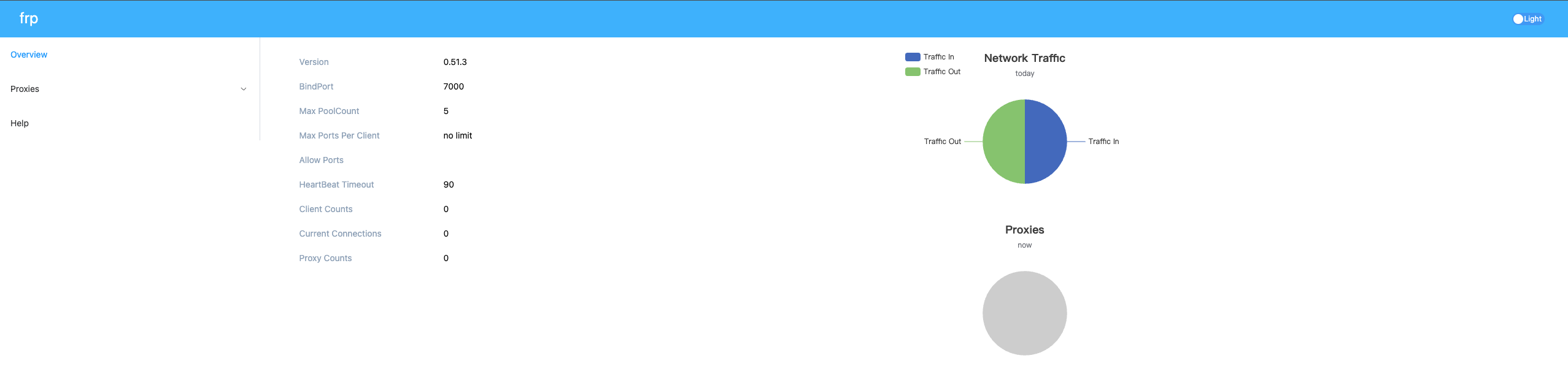This screenshot has height=388, width=1568.
Task: Toggle Traffic In legend swatch
Action: (913, 57)
